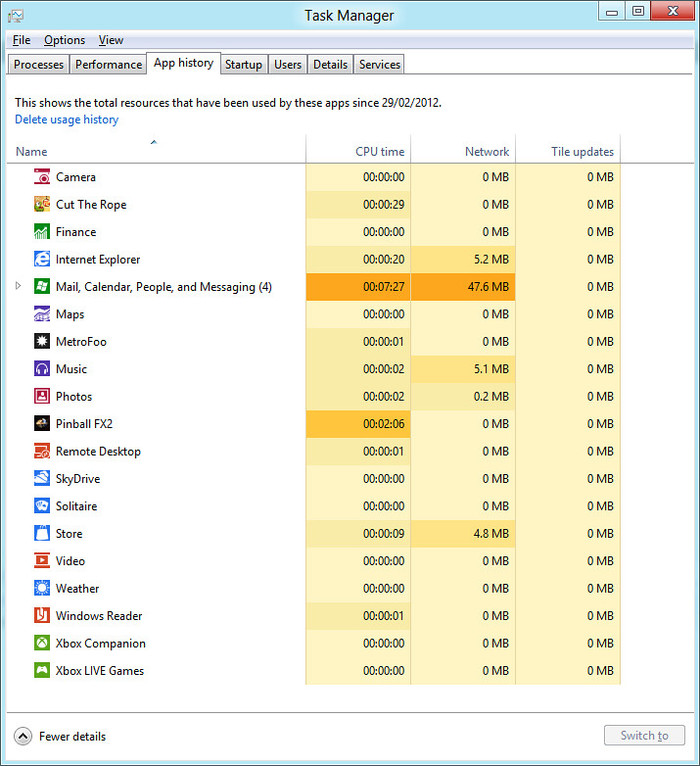Click the Xbox Companion icon
This screenshot has height=766, width=700.
[42, 643]
